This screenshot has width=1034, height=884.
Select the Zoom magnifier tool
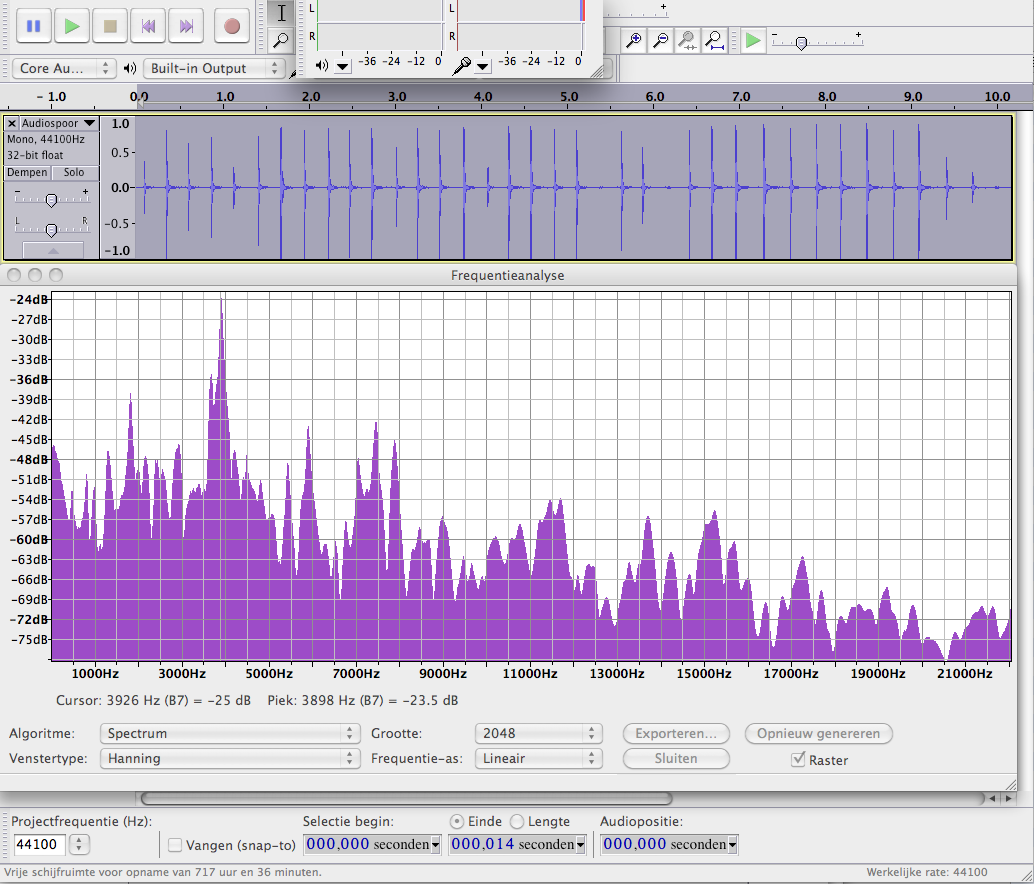click(x=282, y=40)
